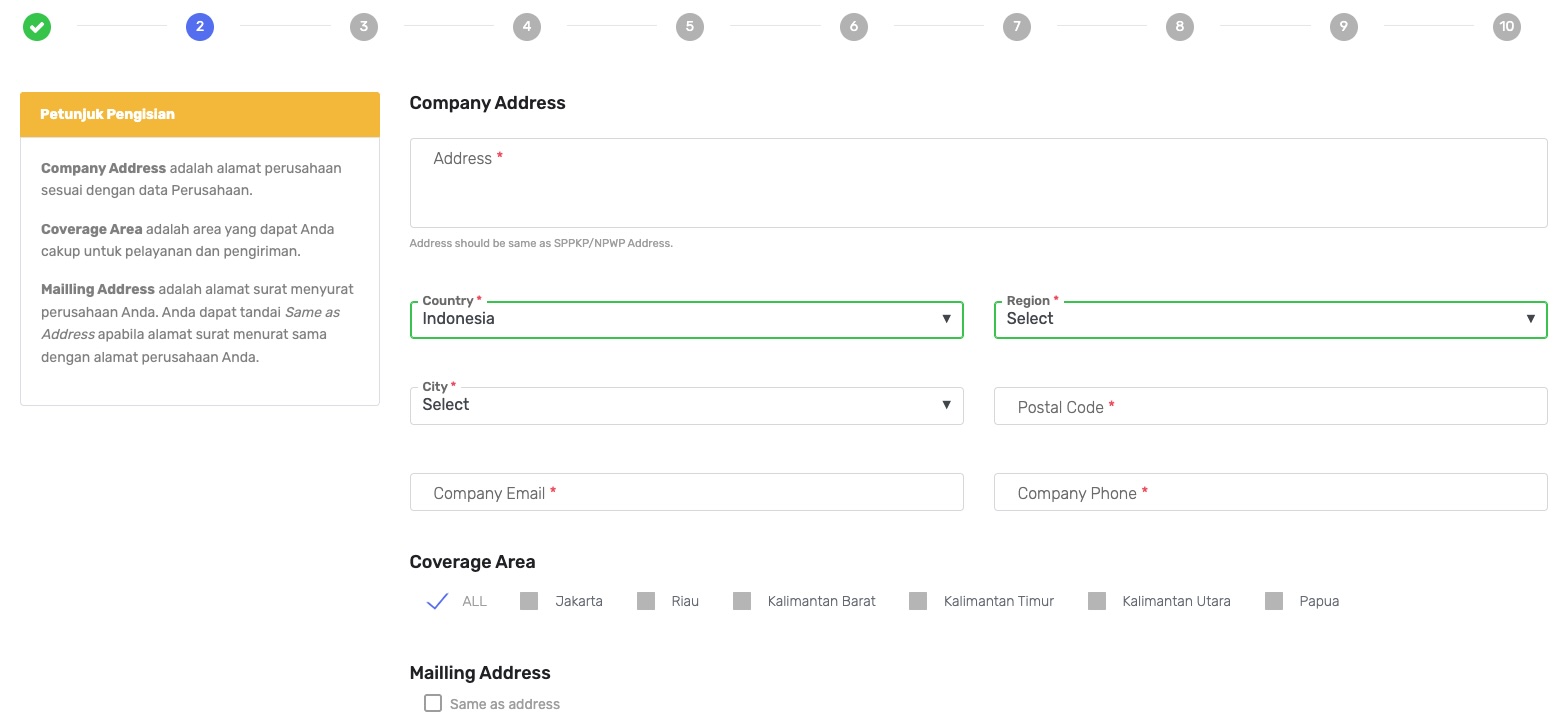Click the active step 2 circle
The height and width of the screenshot is (725, 1566).
coord(200,27)
